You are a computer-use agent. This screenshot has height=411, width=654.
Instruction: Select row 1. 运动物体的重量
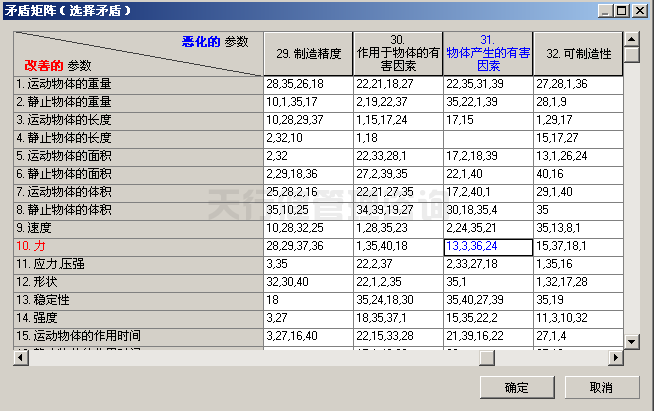138,84
